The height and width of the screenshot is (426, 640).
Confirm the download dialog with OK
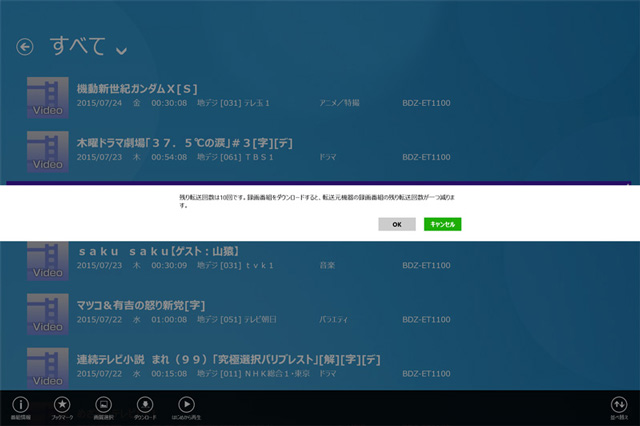click(397, 224)
